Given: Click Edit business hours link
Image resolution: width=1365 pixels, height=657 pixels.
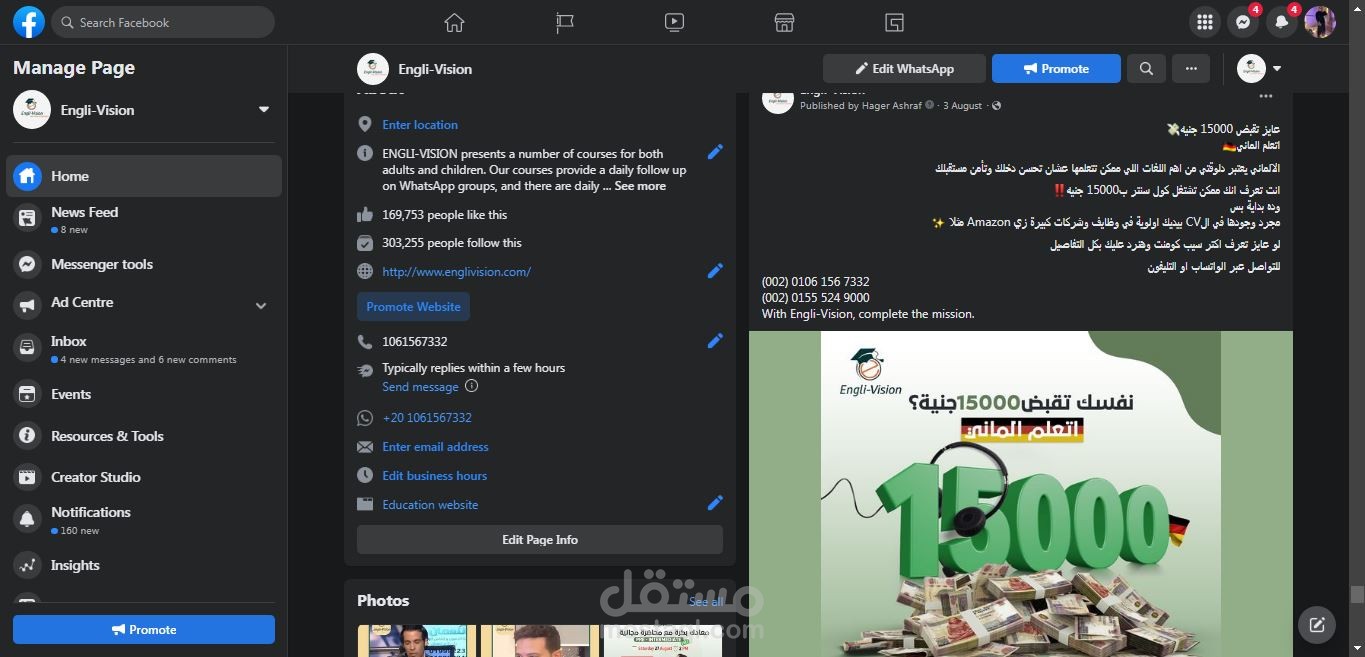Looking at the screenshot, I should click(x=435, y=476).
